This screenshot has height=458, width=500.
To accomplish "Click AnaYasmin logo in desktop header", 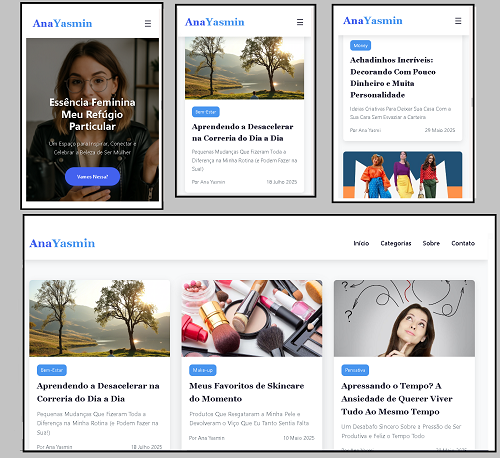I will click(62, 243).
